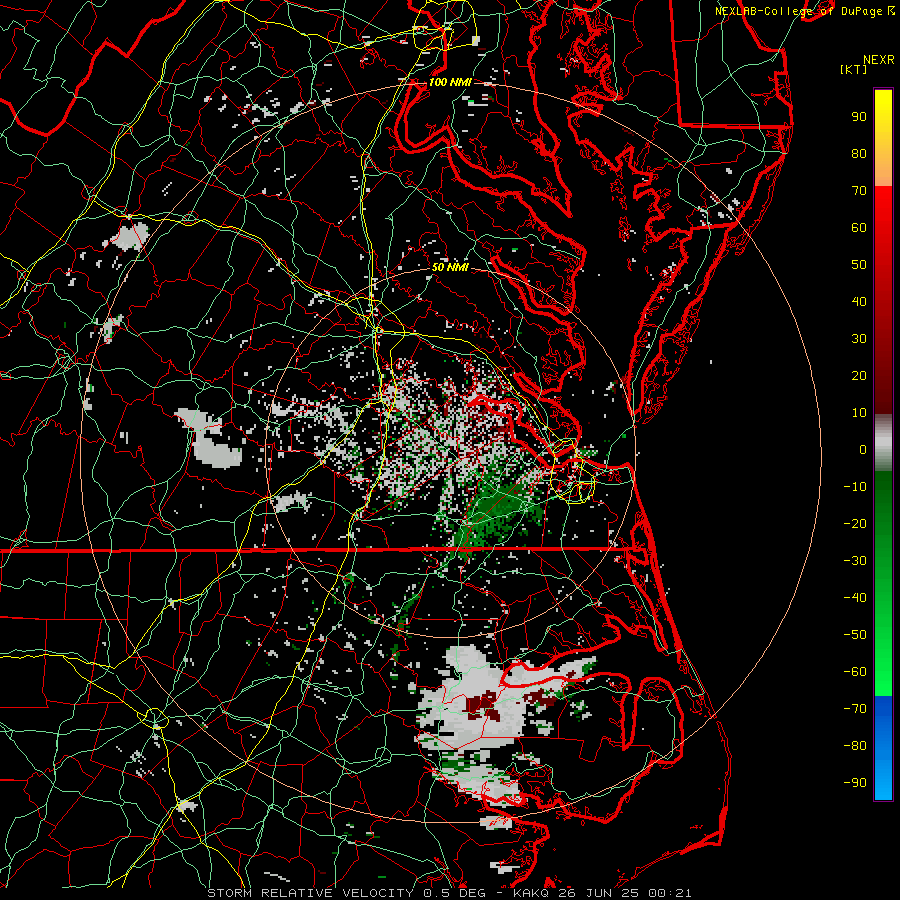This screenshot has width=900, height=900.
Task: Select the -40 scale label
Action: (x=855, y=598)
